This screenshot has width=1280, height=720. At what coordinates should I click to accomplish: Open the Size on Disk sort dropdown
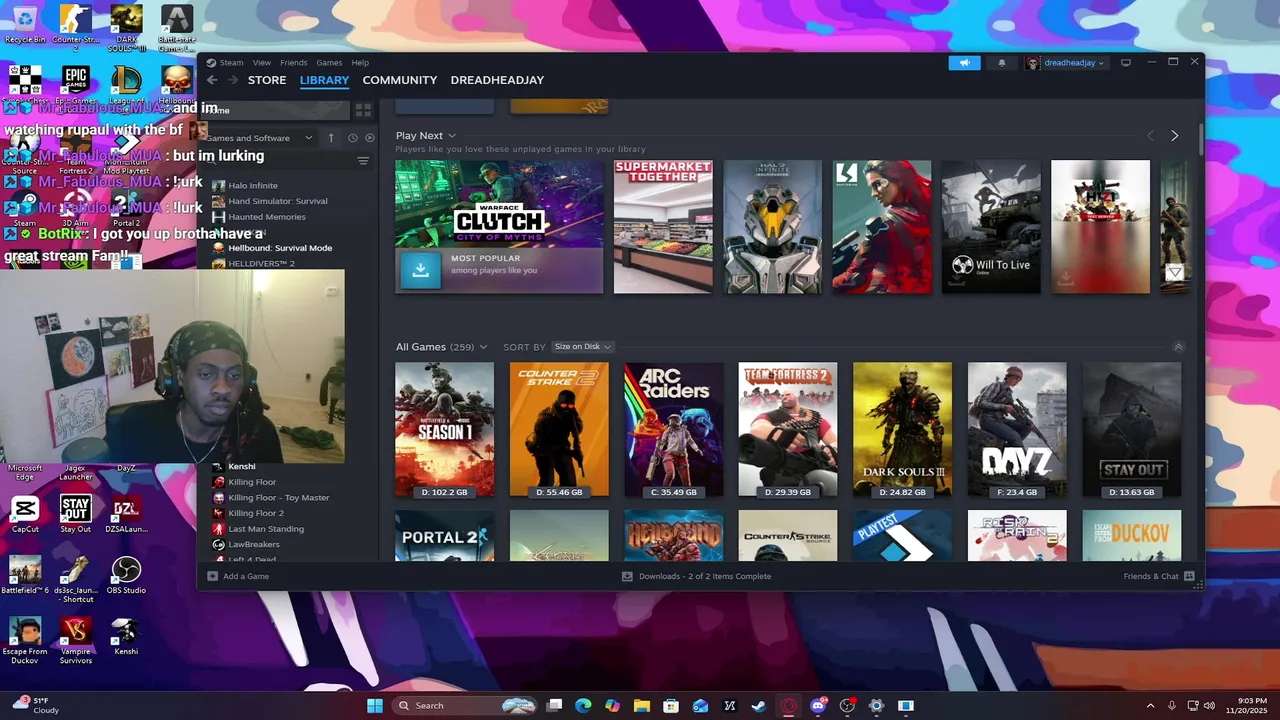pos(583,347)
